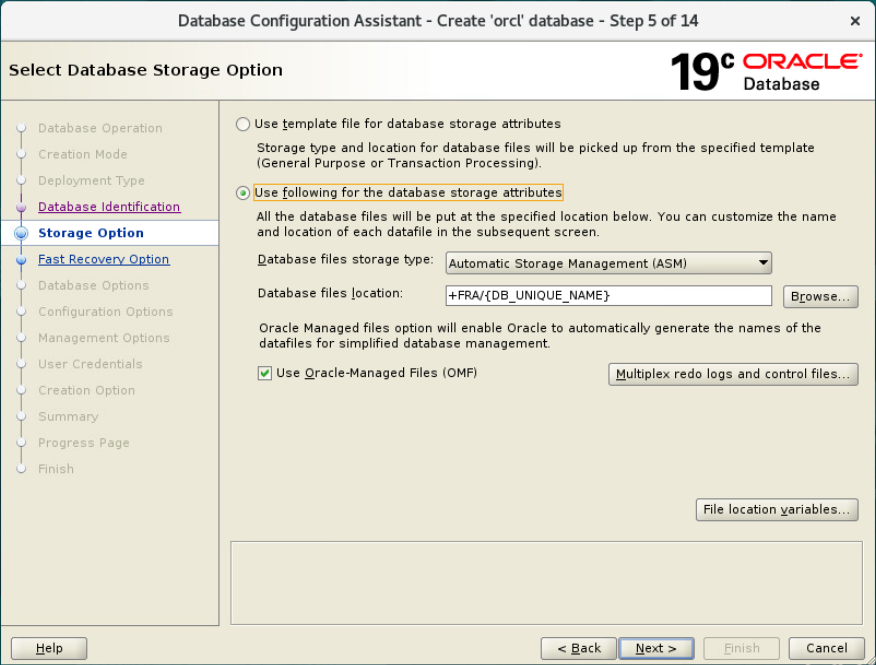
Task: Click the 'Database files storage type:' label
Action: (x=345, y=260)
